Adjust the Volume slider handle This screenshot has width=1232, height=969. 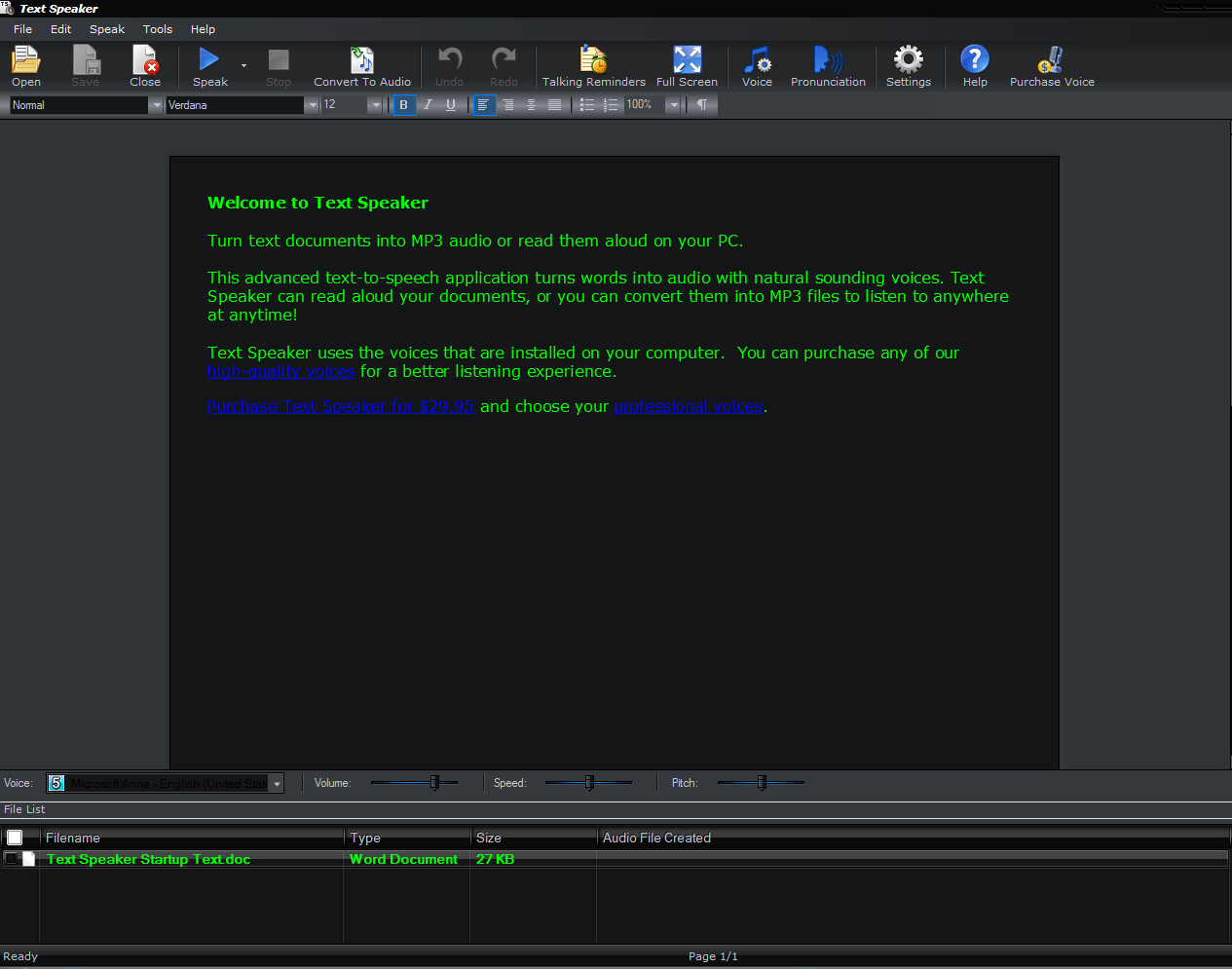click(x=435, y=782)
